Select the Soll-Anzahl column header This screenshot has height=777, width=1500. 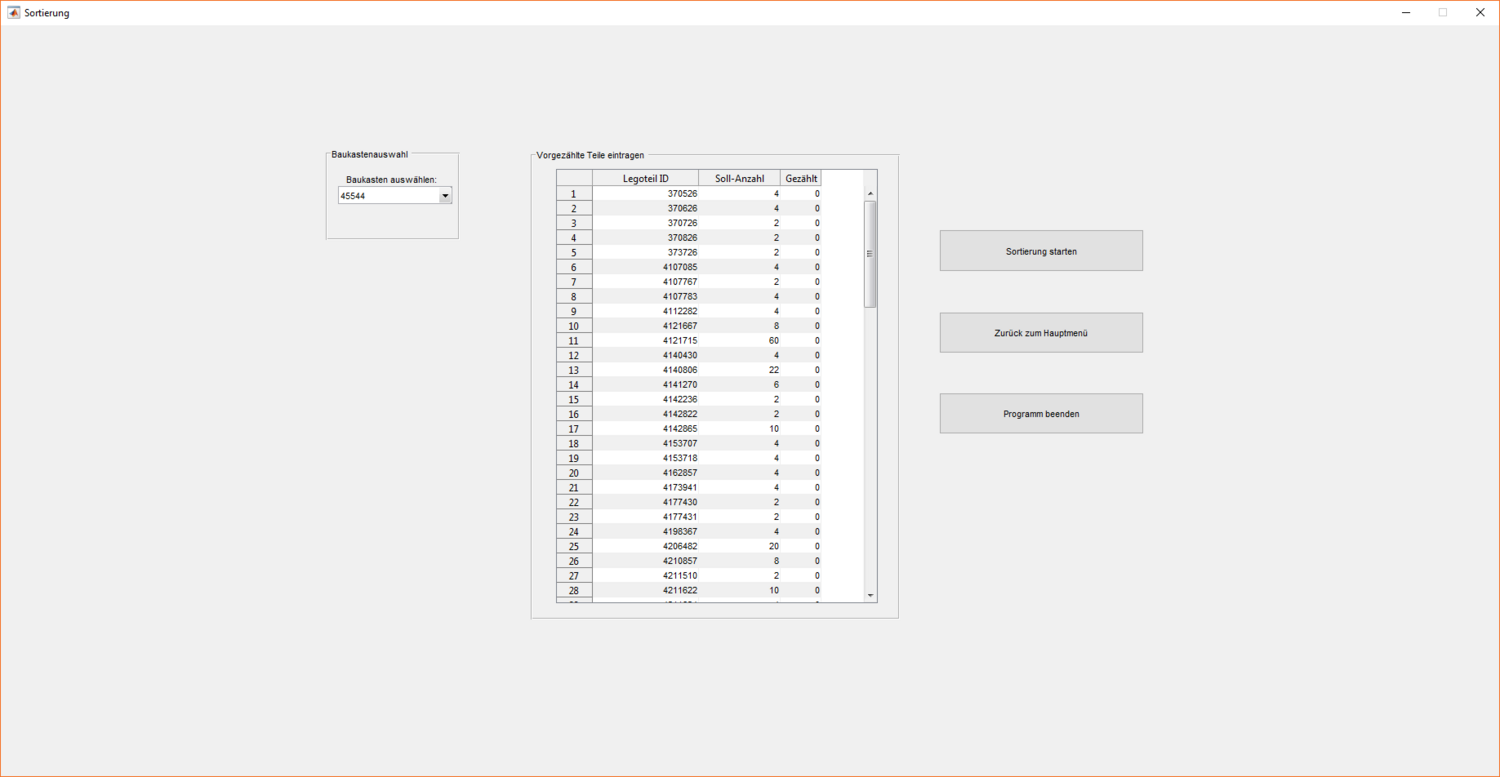tap(739, 178)
